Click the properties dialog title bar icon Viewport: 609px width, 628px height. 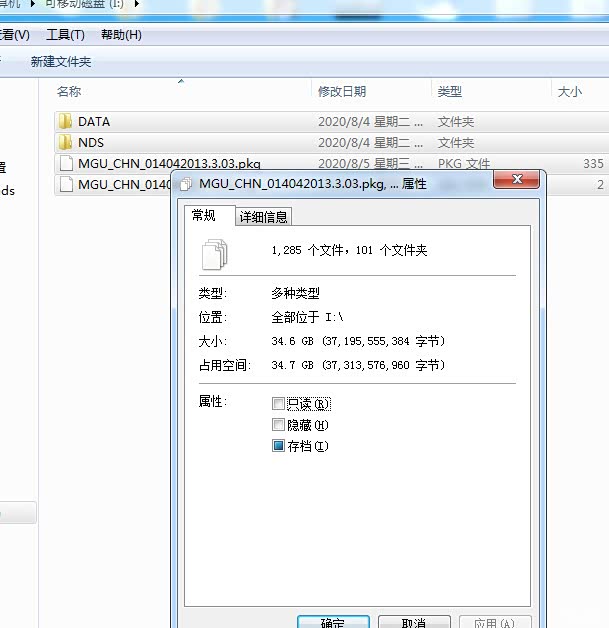click(187, 184)
